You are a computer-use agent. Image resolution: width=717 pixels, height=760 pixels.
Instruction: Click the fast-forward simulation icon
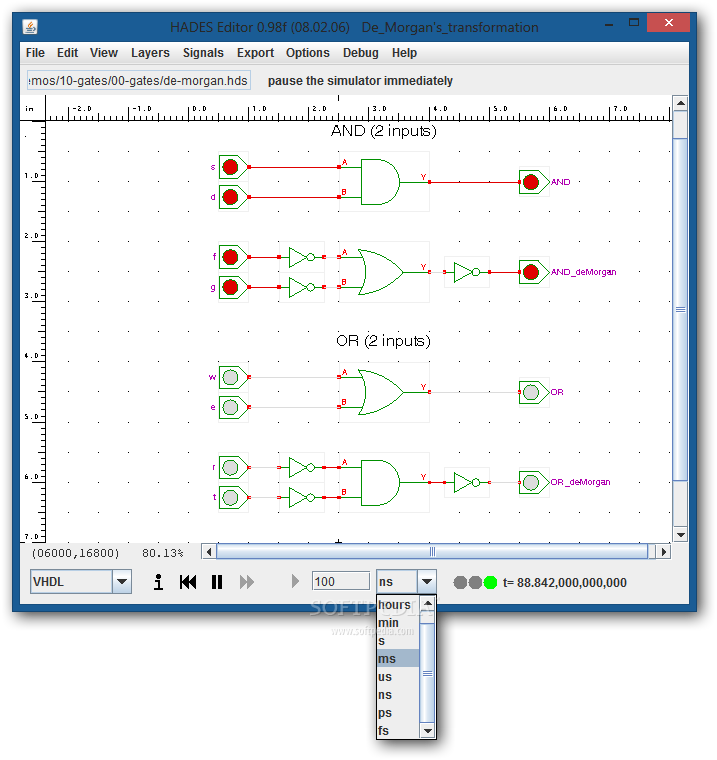click(247, 582)
